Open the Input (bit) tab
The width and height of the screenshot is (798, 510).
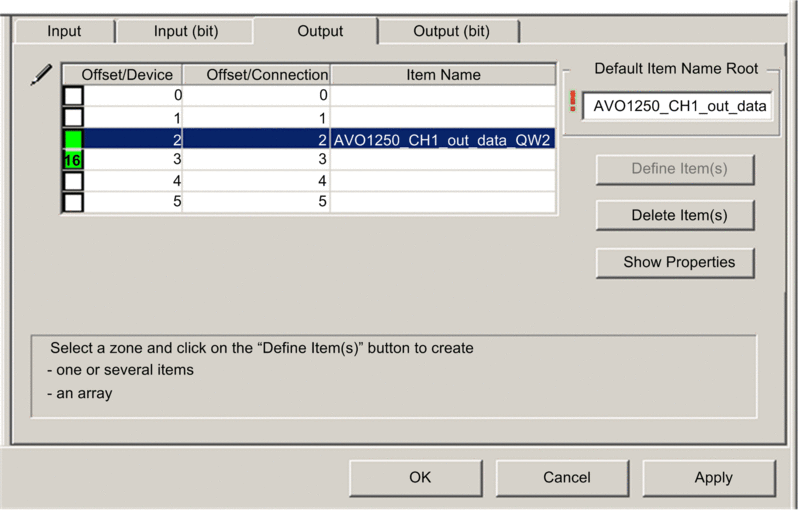coord(185,31)
